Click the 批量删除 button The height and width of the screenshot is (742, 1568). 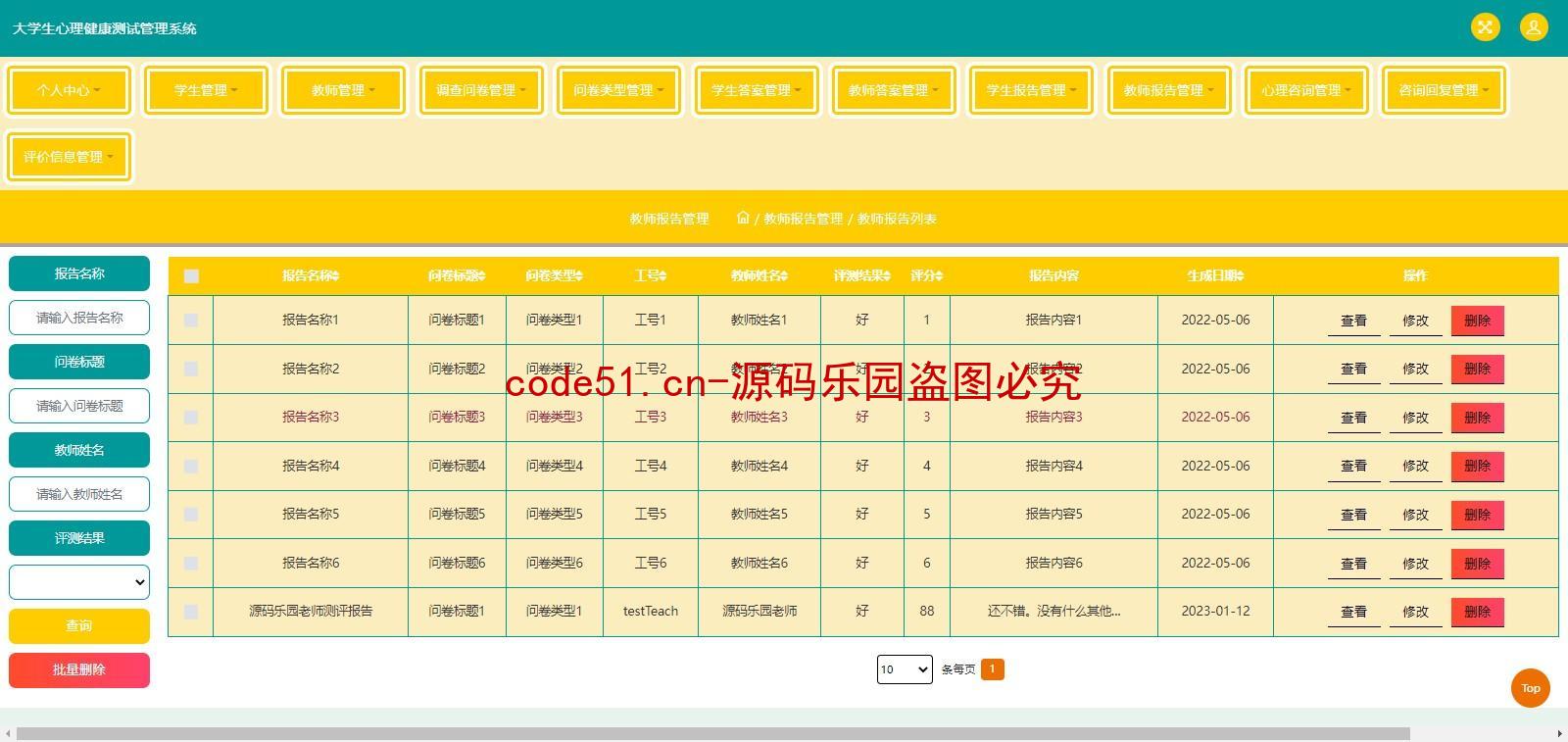pos(79,670)
